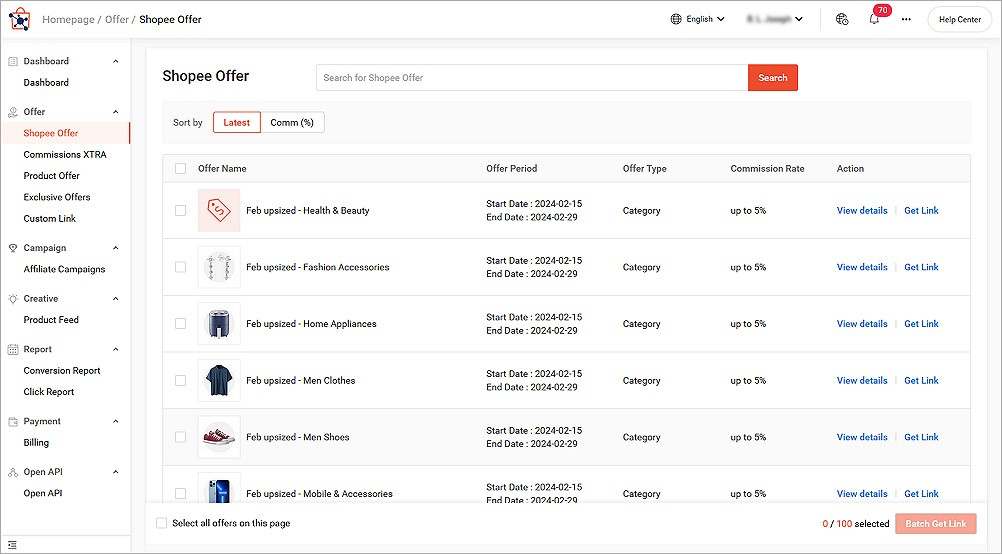Click the Fashion Accessories offer thumbnail

(219, 267)
